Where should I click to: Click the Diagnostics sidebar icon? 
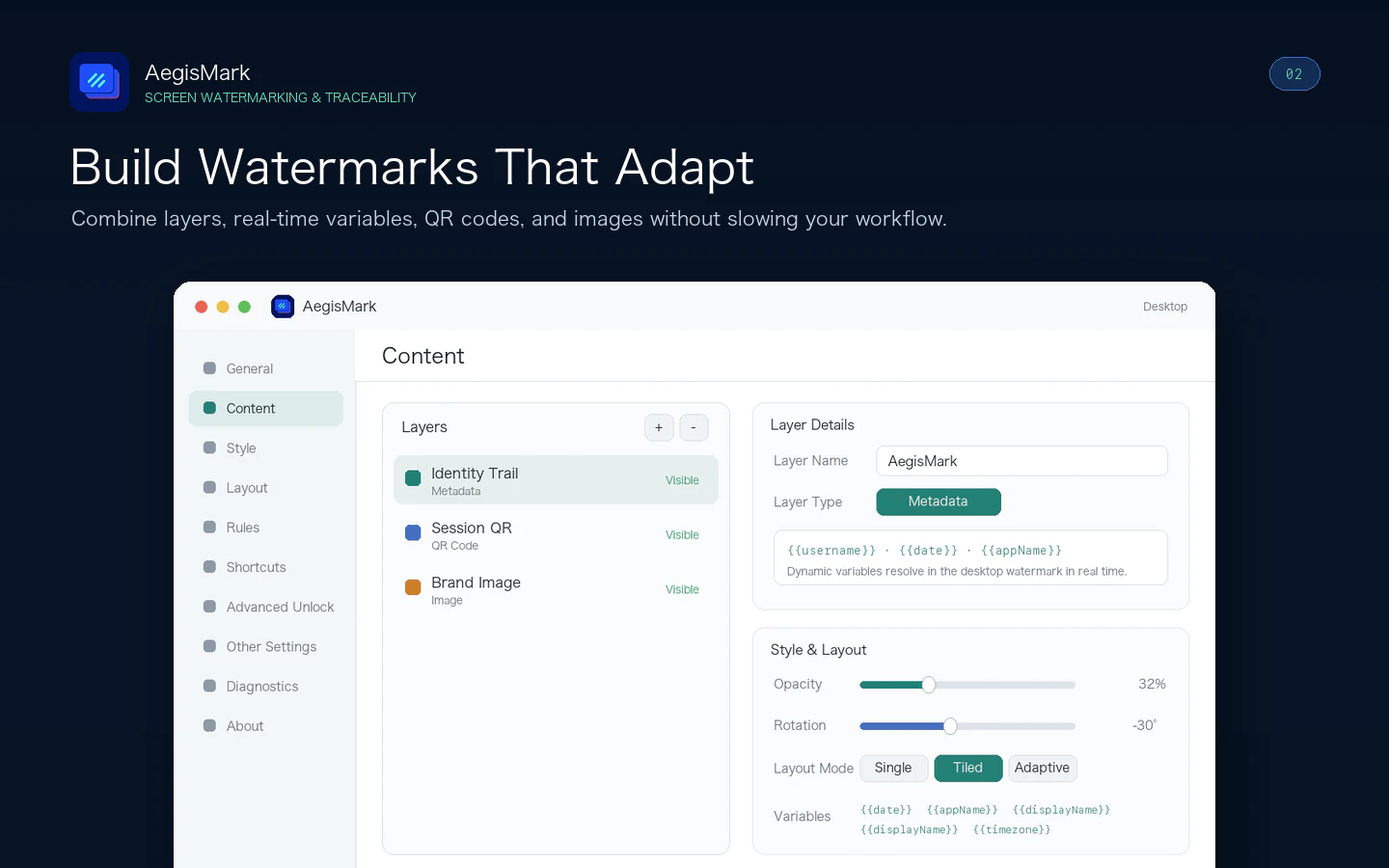[209, 686]
